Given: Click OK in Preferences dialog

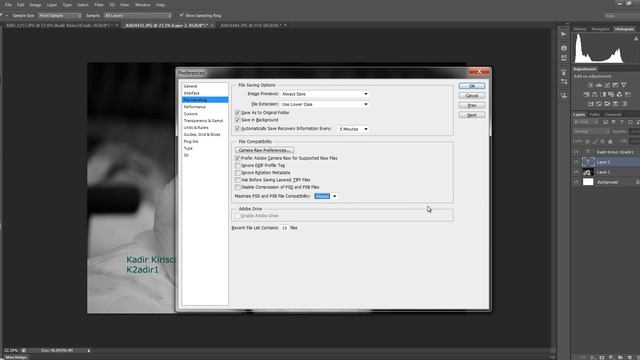Looking at the screenshot, I should 472,86.
